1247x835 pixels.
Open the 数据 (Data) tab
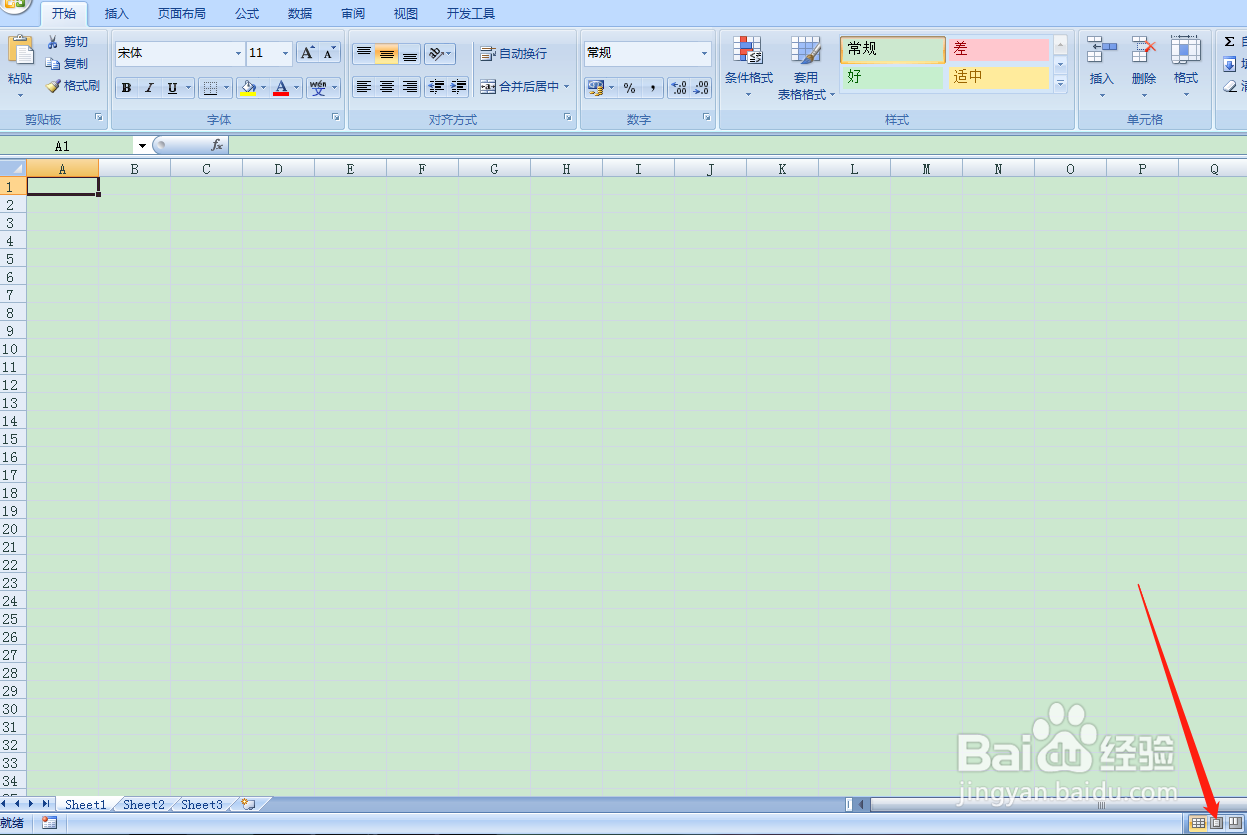[300, 14]
